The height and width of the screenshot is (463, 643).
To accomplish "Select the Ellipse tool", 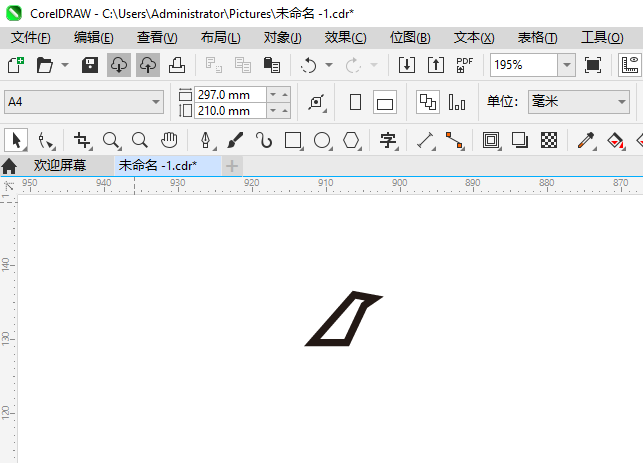I will (x=322, y=140).
